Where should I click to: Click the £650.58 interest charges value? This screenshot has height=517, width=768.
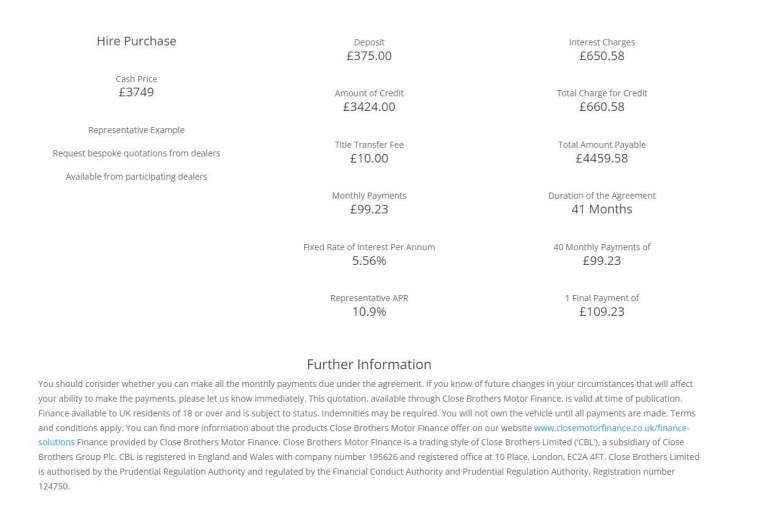(601, 56)
